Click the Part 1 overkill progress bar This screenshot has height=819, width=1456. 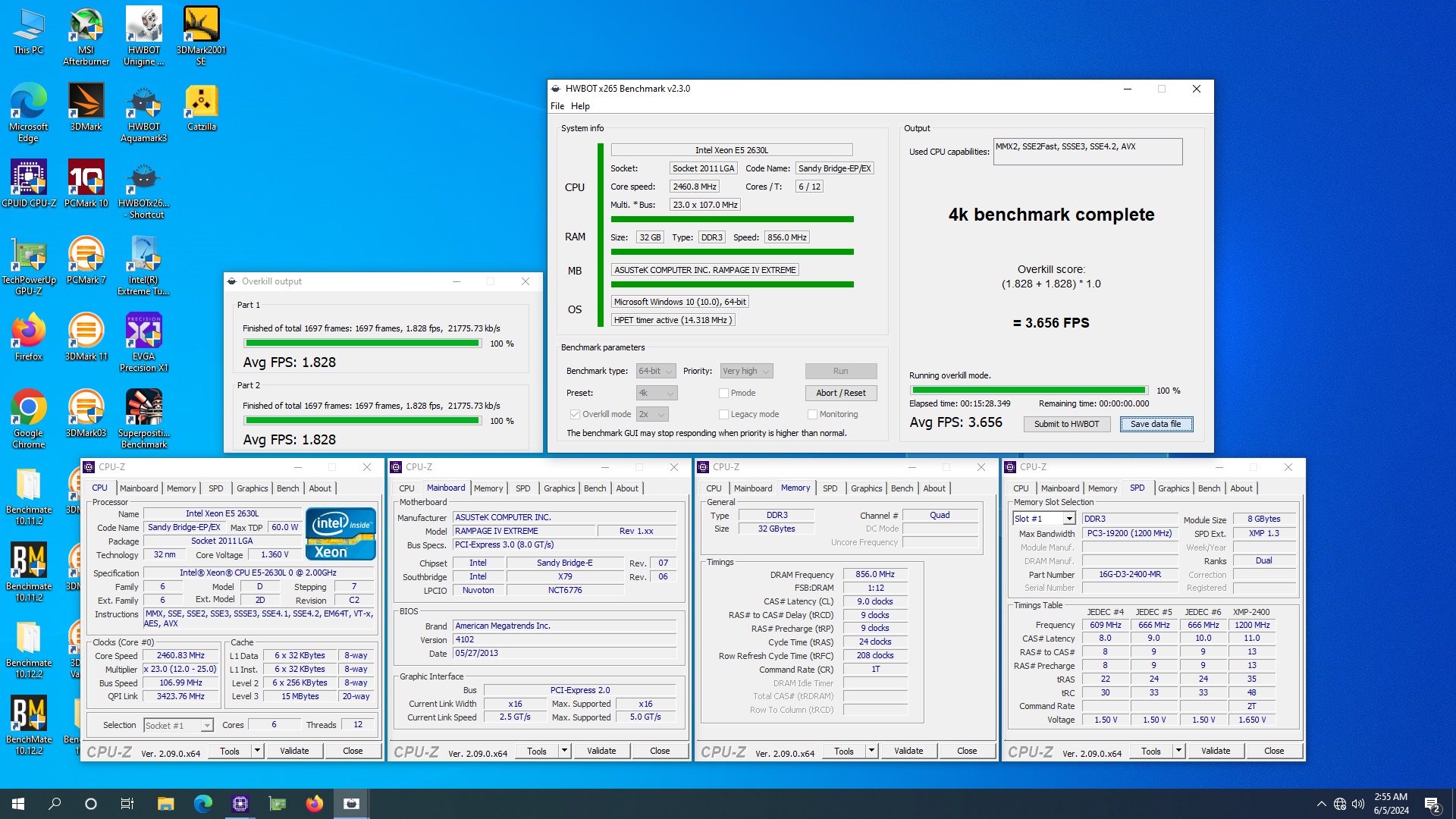(x=362, y=344)
